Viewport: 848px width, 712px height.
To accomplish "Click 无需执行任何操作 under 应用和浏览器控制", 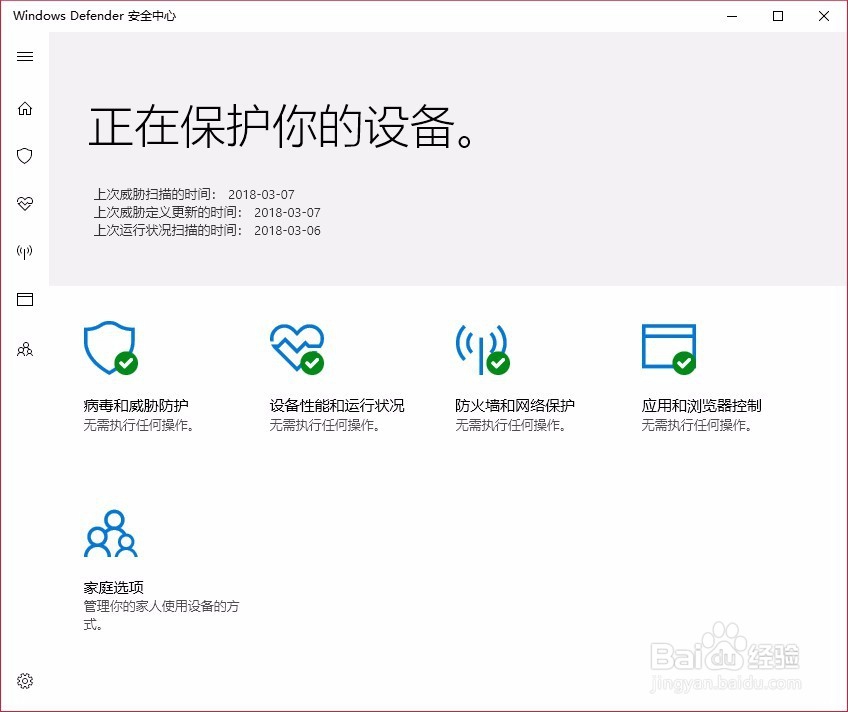I will pyautogui.click(x=697, y=425).
